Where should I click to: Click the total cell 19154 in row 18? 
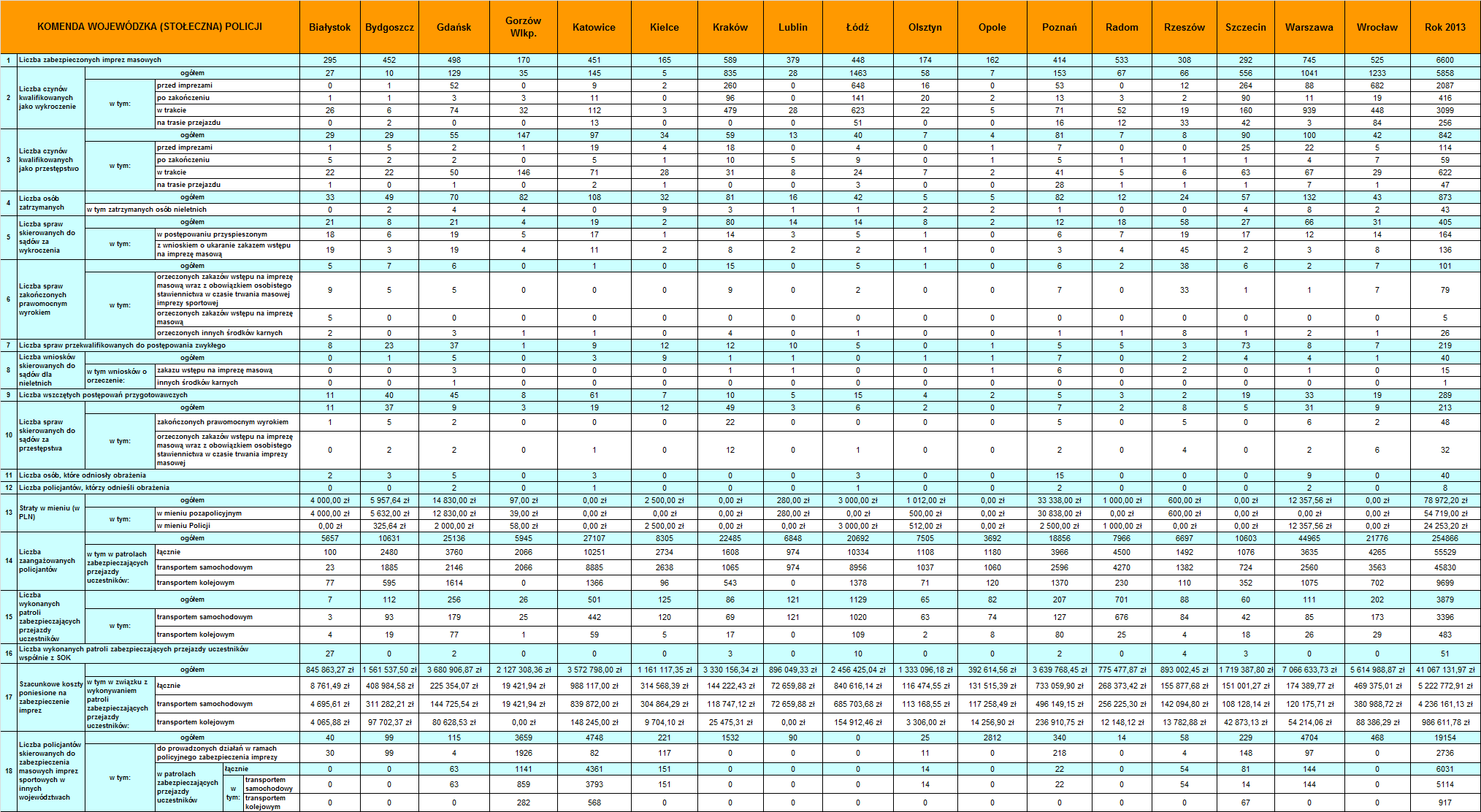click(x=1445, y=738)
